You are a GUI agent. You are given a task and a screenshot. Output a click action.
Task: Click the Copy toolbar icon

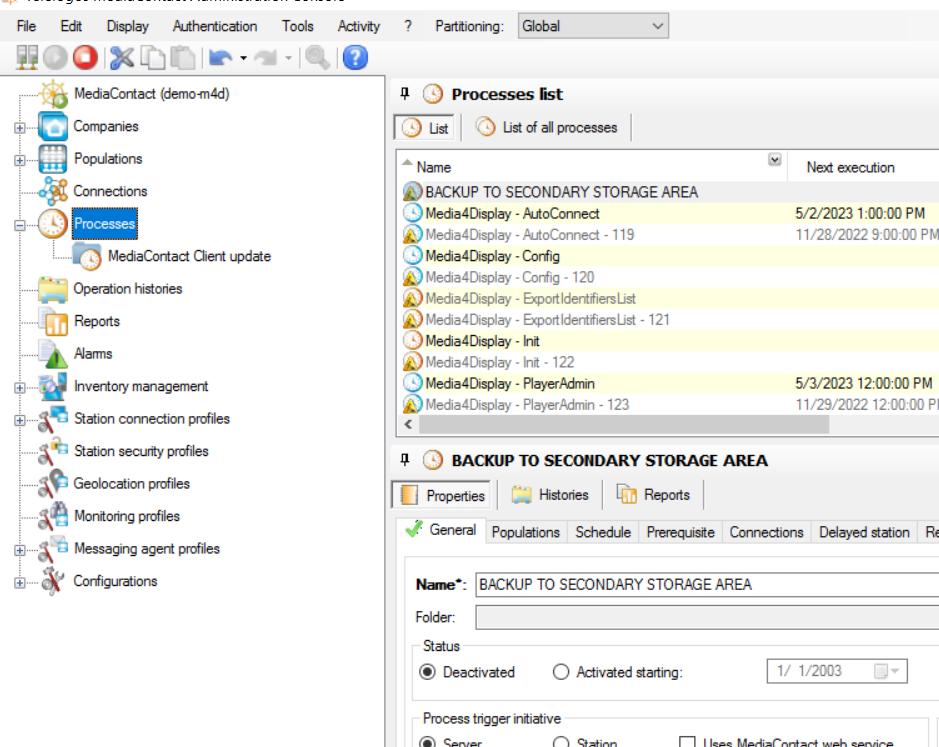[153, 58]
